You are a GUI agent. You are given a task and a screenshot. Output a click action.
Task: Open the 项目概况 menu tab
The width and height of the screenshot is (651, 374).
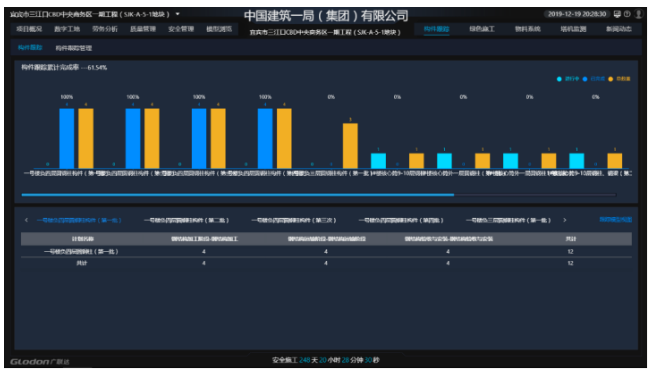pyautogui.click(x=29, y=29)
